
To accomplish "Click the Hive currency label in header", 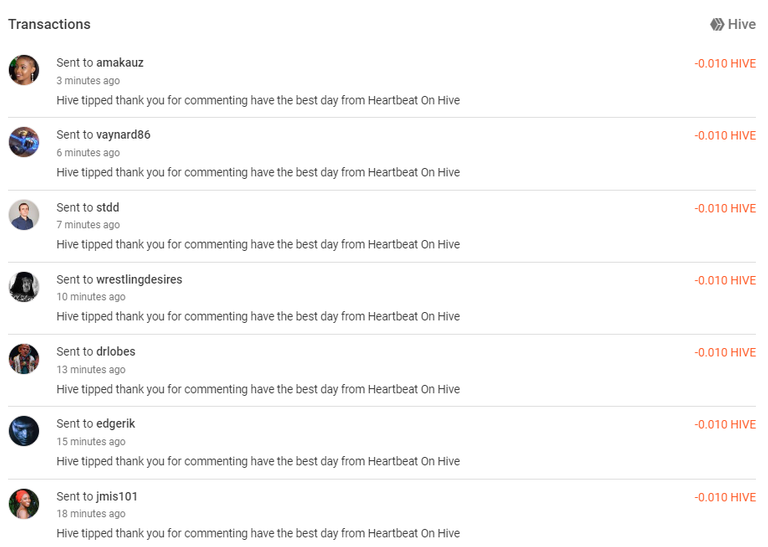I will (x=742, y=24).
